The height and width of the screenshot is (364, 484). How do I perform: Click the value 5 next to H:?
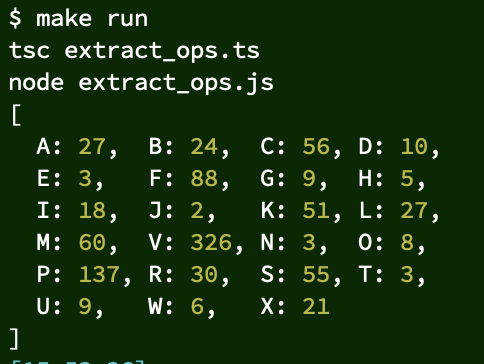(407, 178)
